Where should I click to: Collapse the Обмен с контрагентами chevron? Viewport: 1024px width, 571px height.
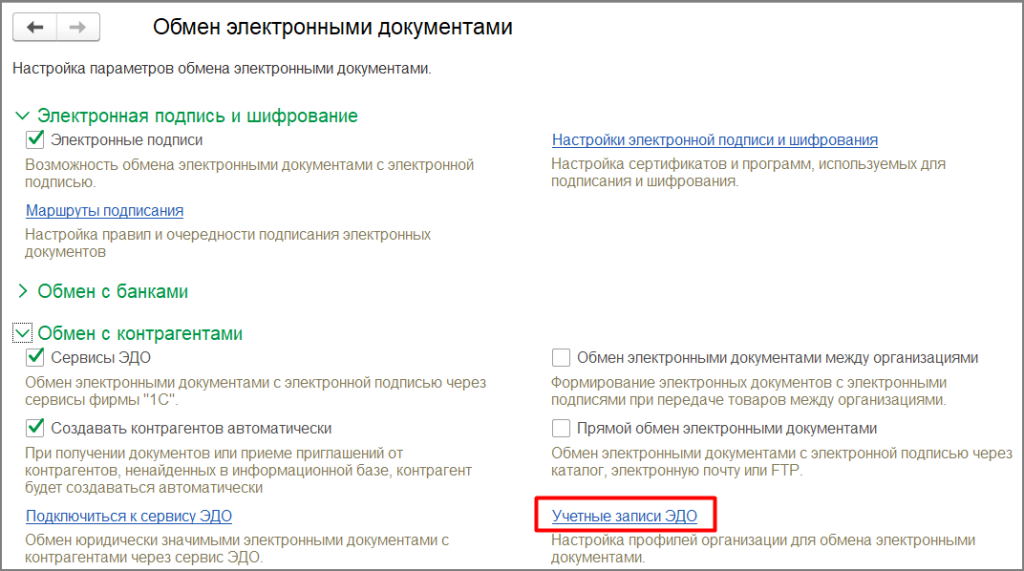[22, 333]
